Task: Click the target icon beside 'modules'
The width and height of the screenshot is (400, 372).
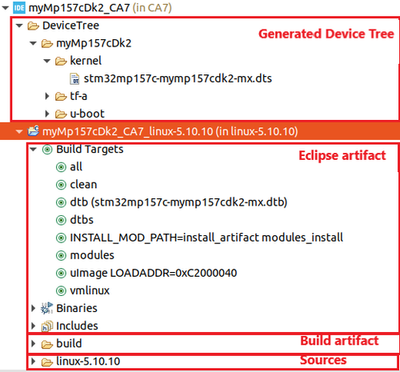Action: coord(61,256)
